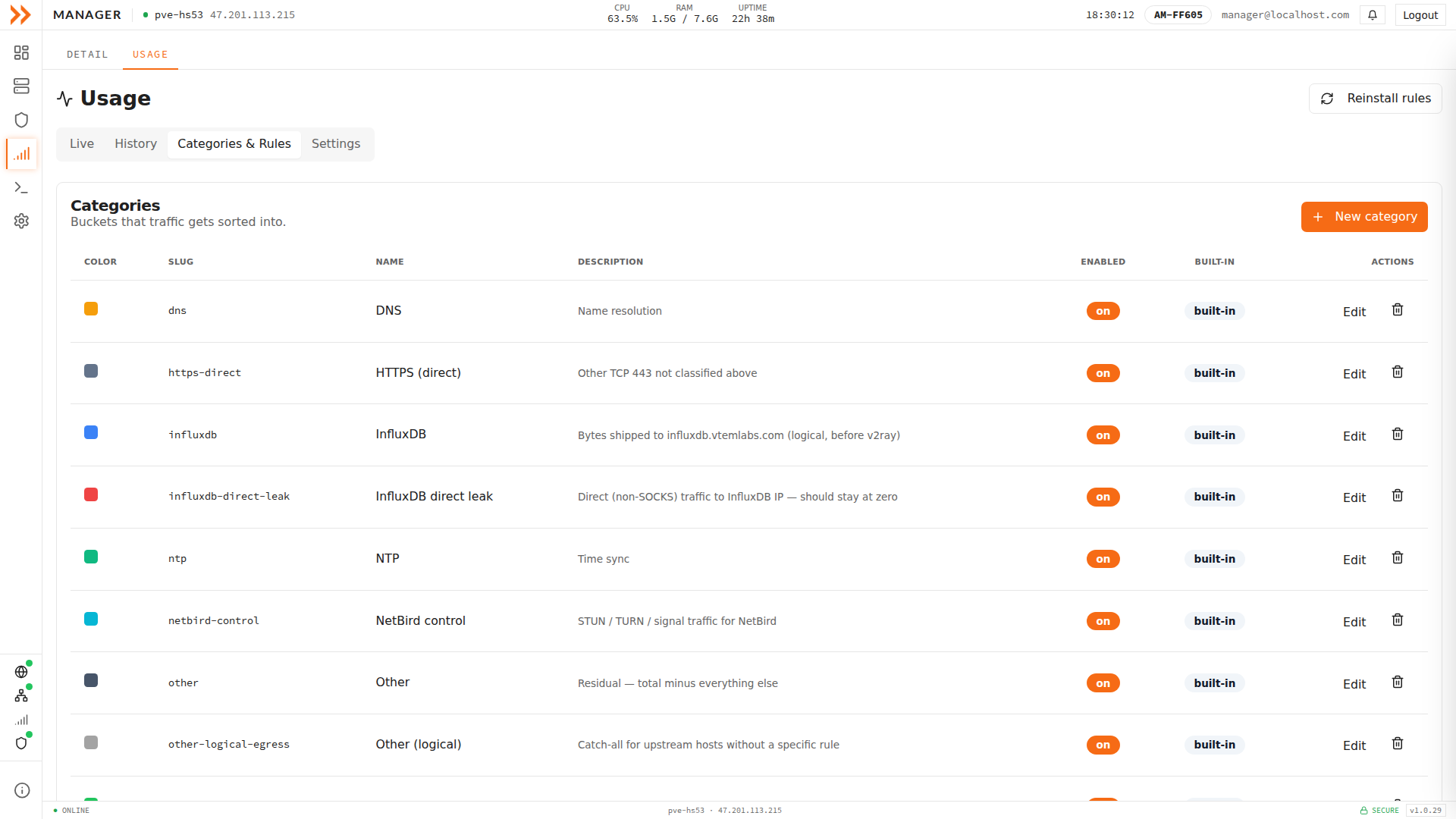Log out via Logout button
The width and height of the screenshot is (1456, 819).
[x=1420, y=15]
